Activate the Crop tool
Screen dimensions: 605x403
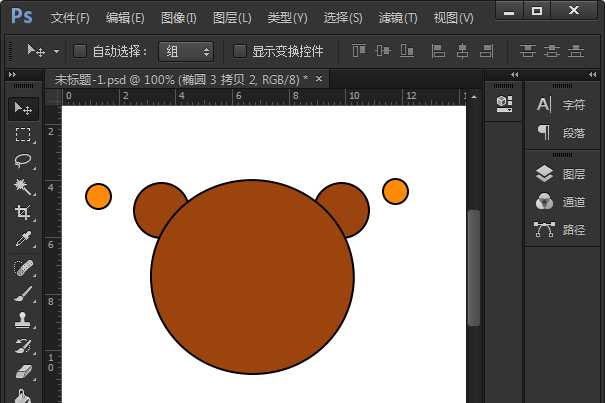(x=22, y=213)
